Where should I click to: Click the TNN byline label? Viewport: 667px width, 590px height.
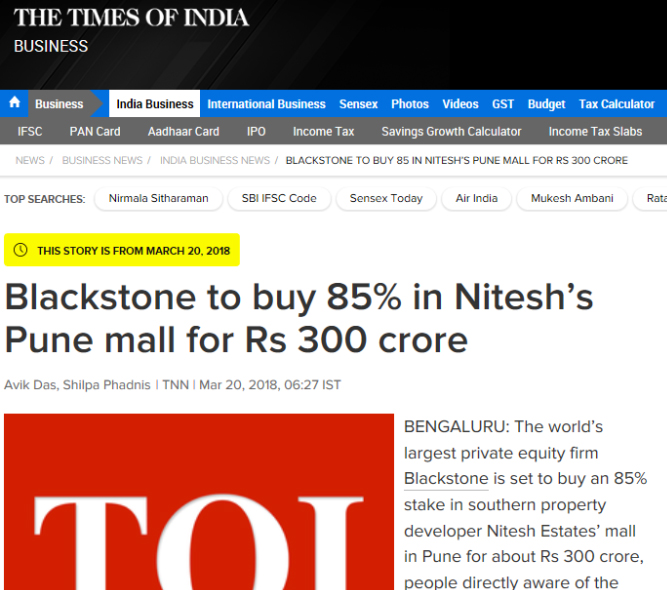point(175,385)
